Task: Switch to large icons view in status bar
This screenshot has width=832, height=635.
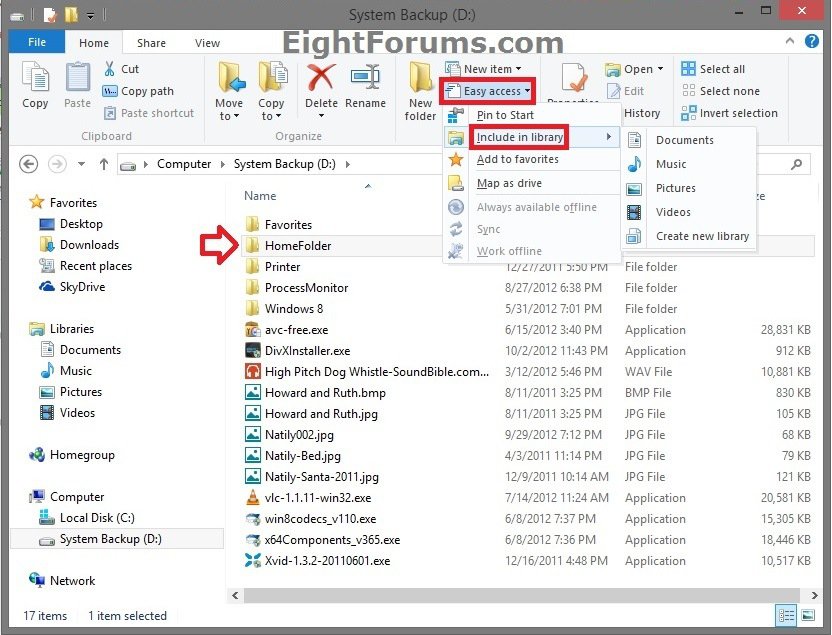Action: [x=808, y=616]
